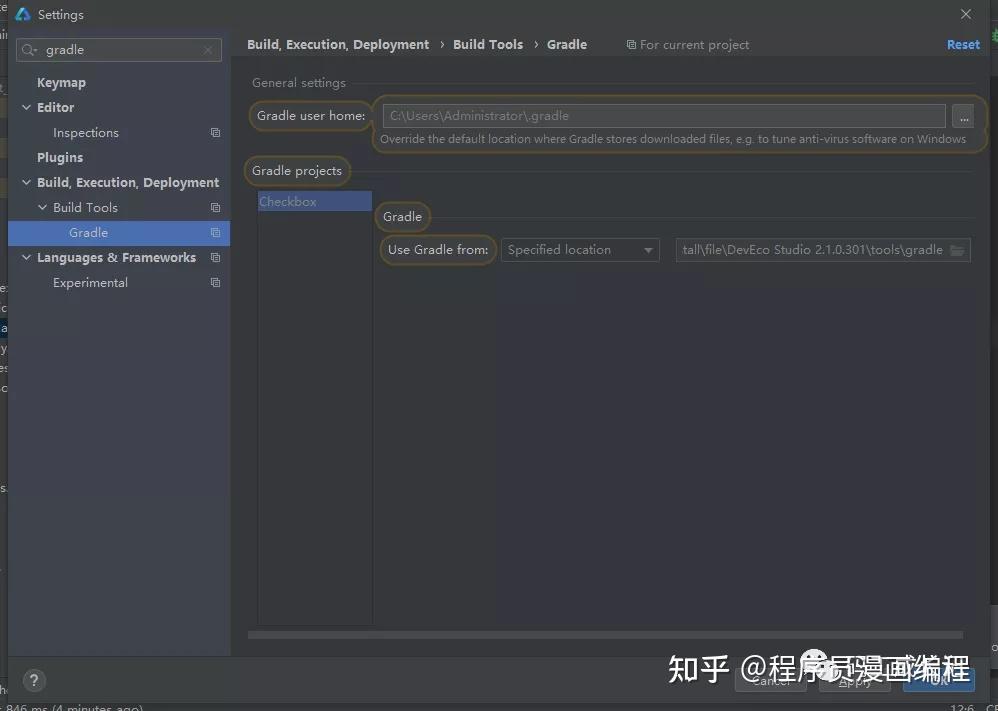This screenshot has width=998, height=711.
Task: Browse for Gradle user home directory
Action: pyautogui.click(x=963, y=116)
